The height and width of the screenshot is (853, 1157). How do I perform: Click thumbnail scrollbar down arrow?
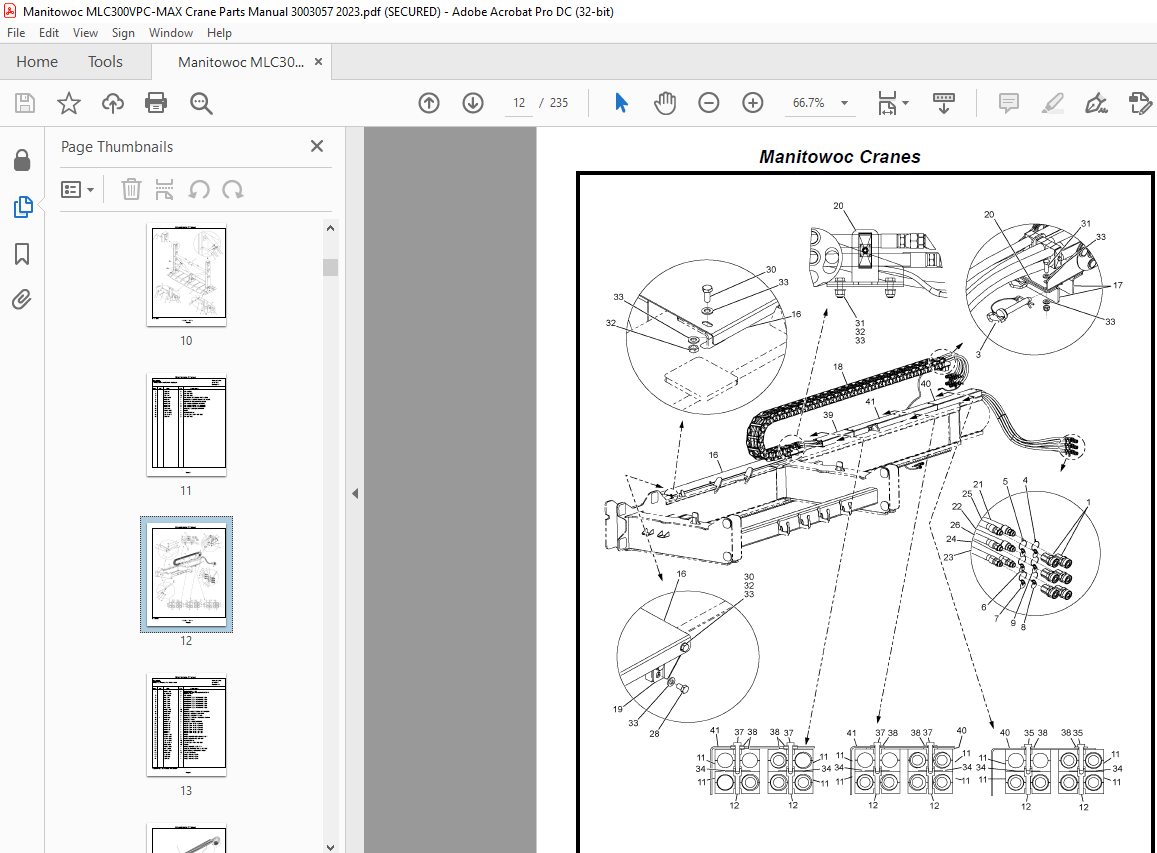[x=331, y=846]
